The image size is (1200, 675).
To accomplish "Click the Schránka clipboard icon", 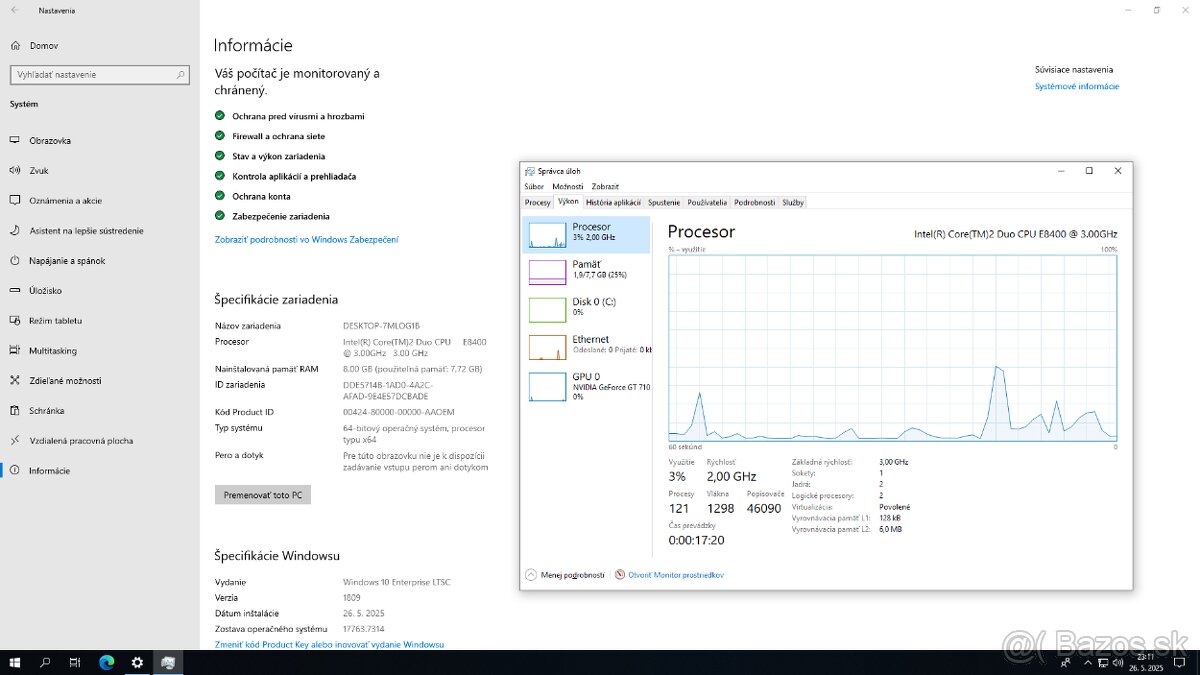I will [x=15, y=411].
